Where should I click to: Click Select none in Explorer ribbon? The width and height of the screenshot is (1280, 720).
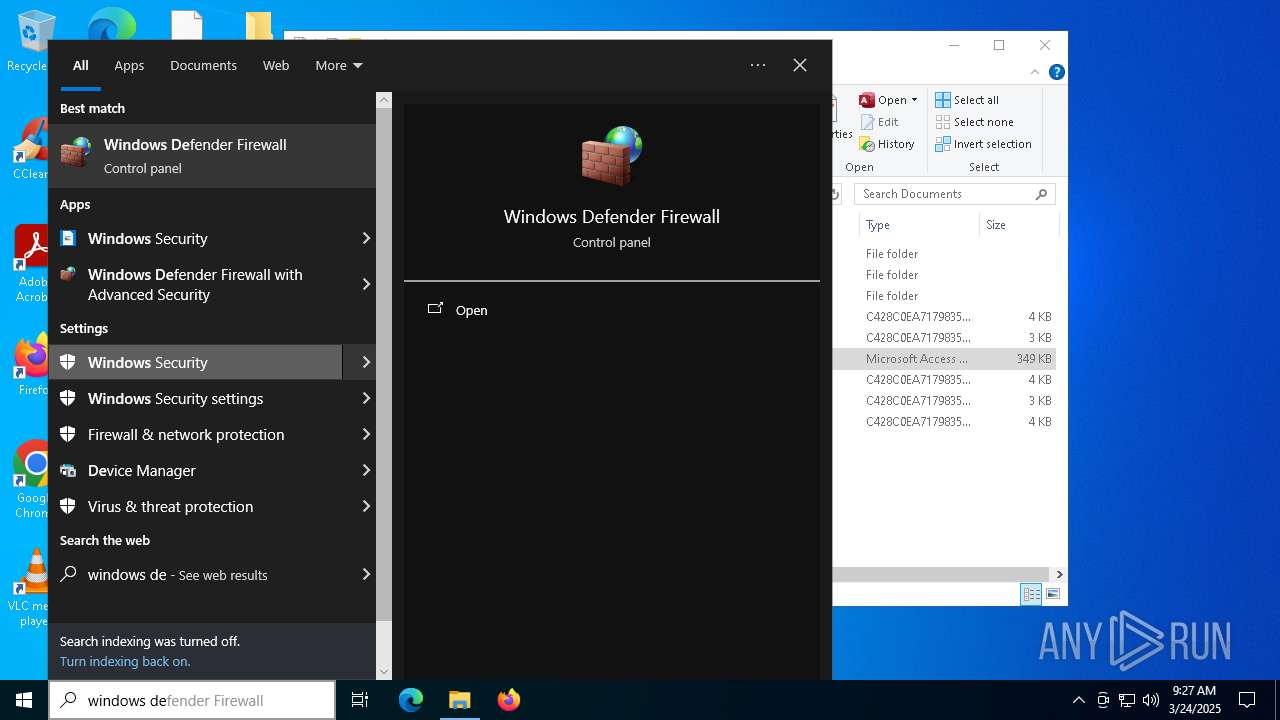click(974, 122)
